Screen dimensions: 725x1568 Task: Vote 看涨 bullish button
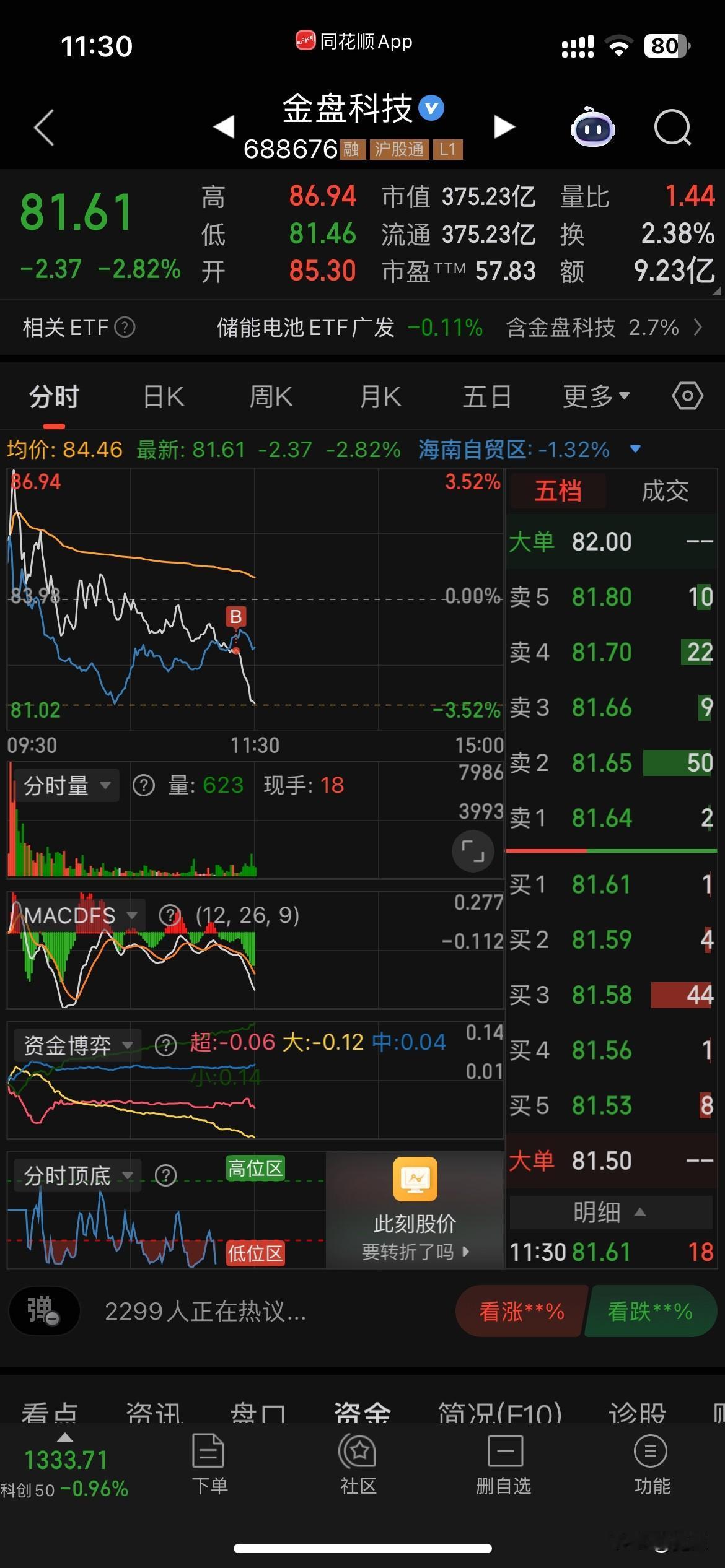(521, 1311)
